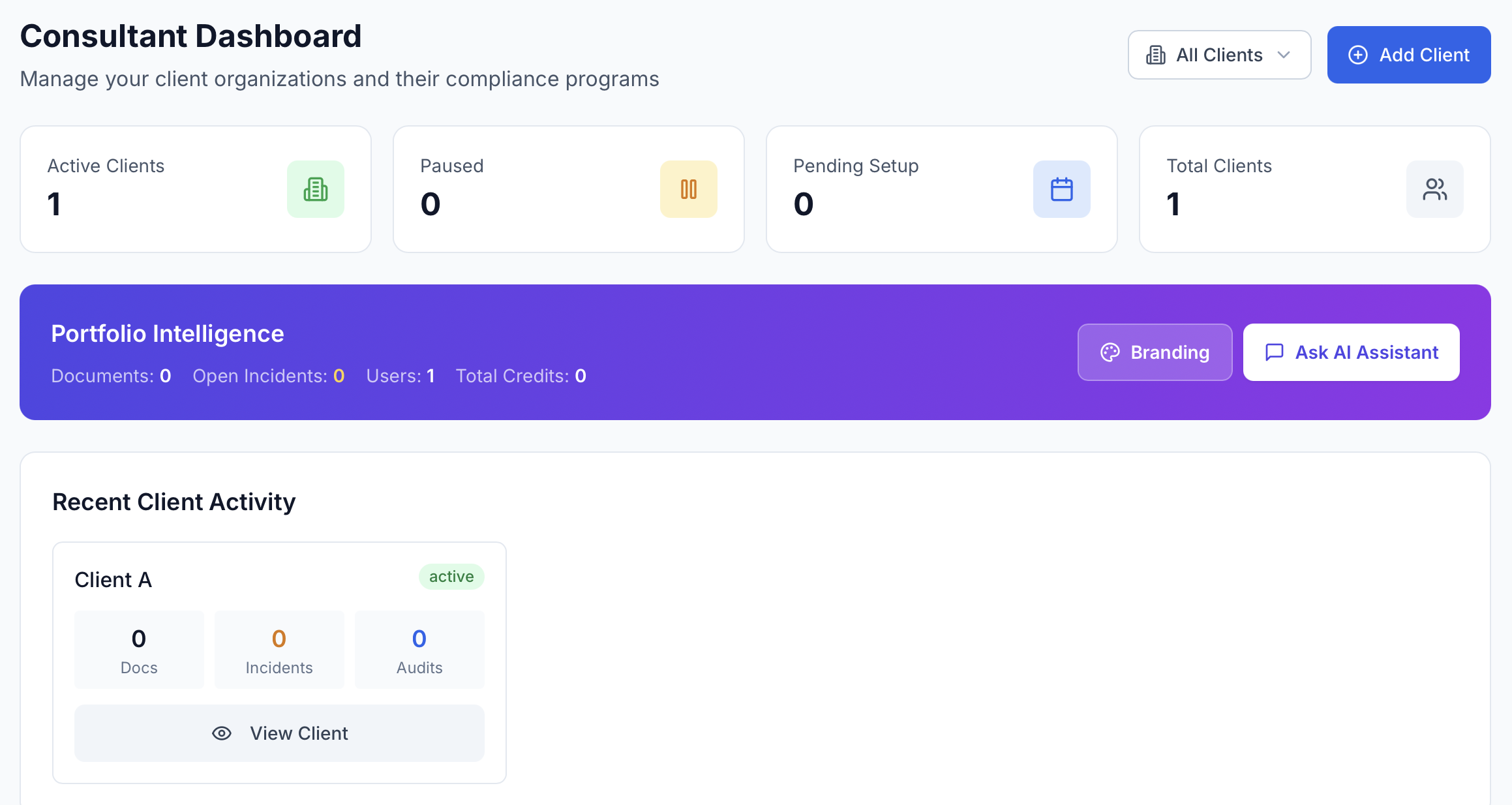Viewport: 1512px width, 805px height.
Task: Click the eye icon on the View Client button
Action: point(222,733)
